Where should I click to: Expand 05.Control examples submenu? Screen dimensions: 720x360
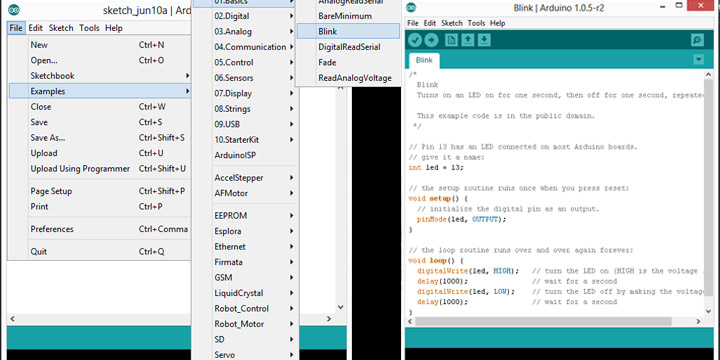252,62
